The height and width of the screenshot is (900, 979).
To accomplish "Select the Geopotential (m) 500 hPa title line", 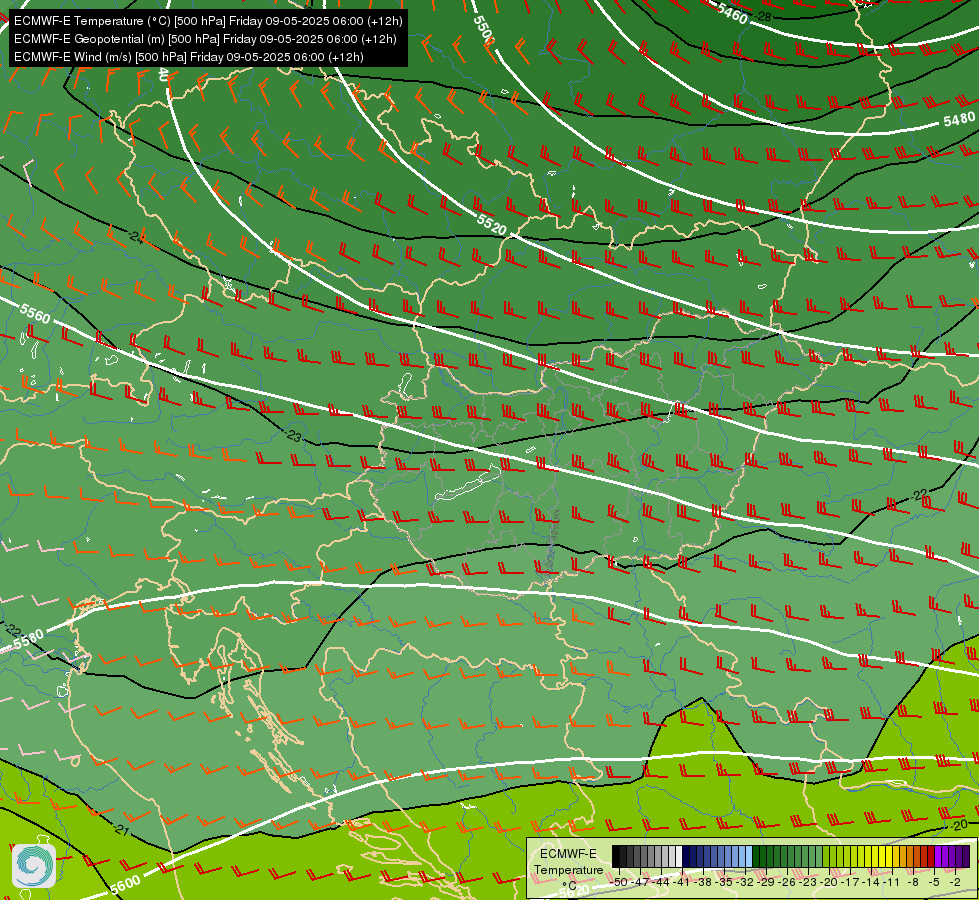I will click(205, 39).
